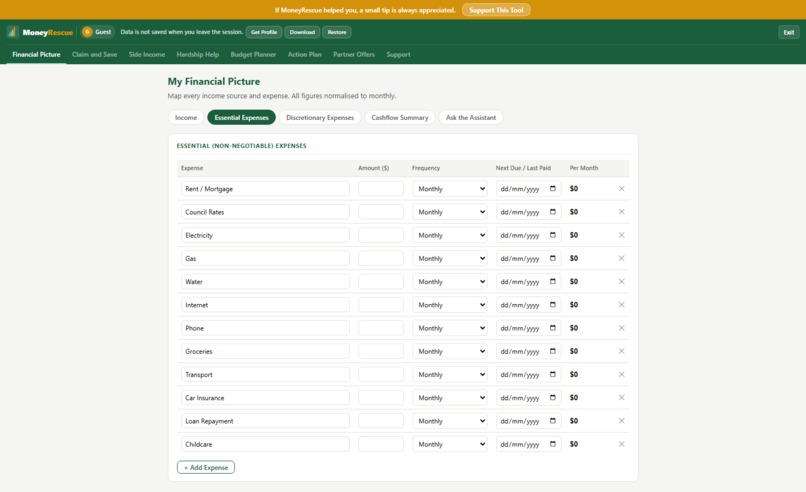Open Partner Offers in navigation
The width and height of the screenshot is (806, 492).
354,54
